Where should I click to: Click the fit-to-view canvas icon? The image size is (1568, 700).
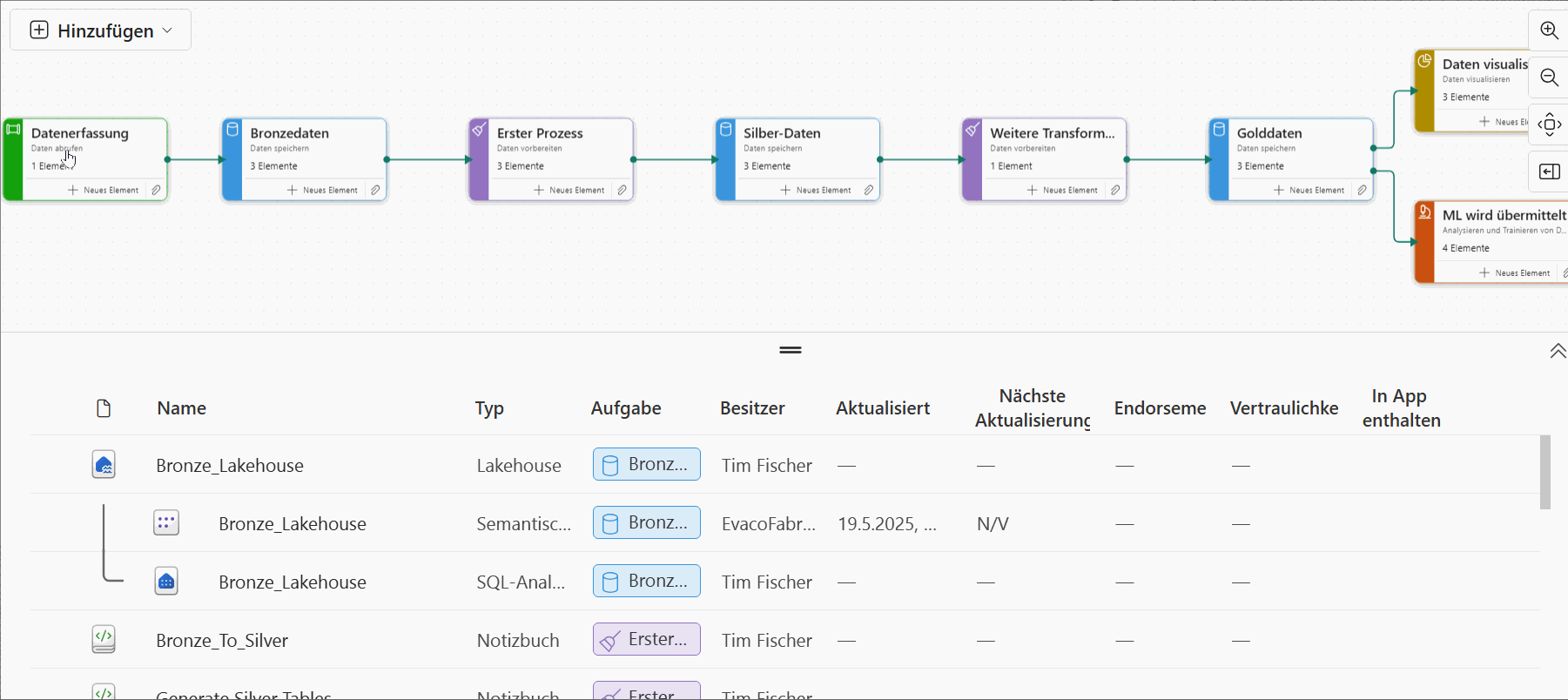click(1549, 124)
